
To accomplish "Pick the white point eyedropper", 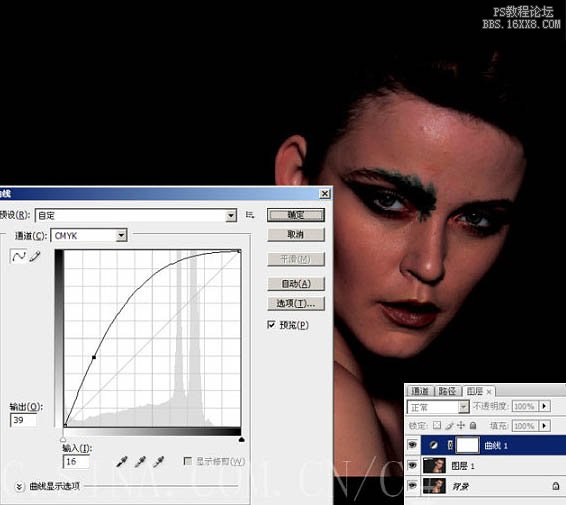I will pyautogui.click(x=158, y=461).
